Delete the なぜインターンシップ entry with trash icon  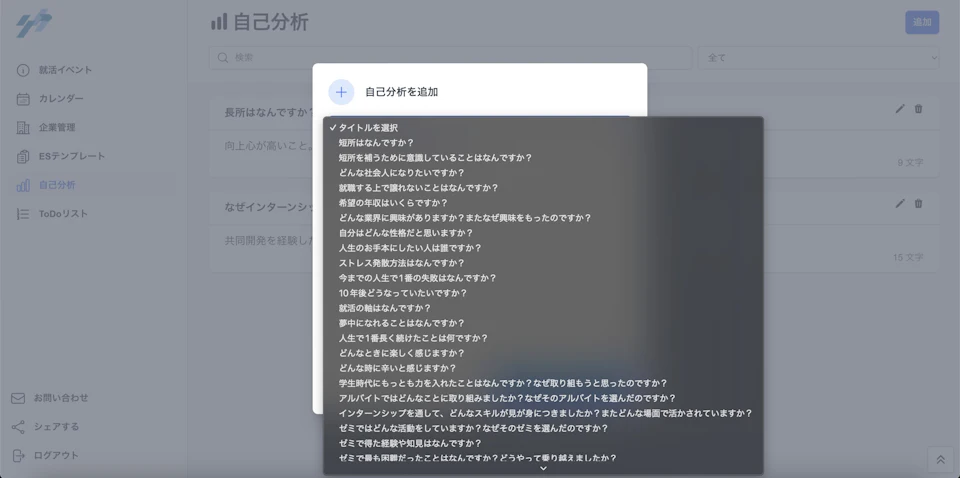[918, 203]
